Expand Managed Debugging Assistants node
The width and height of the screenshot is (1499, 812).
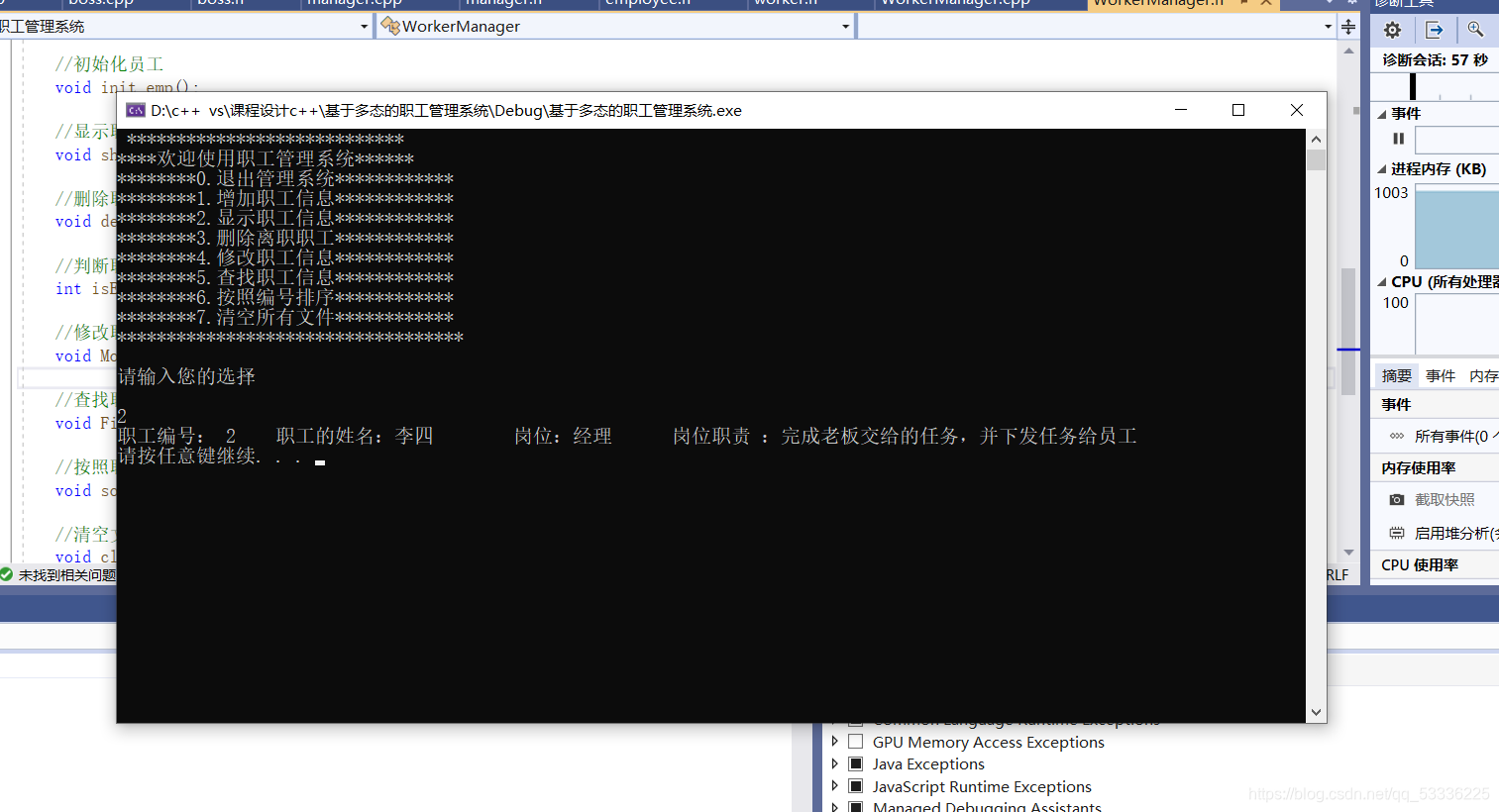point(834,807)
